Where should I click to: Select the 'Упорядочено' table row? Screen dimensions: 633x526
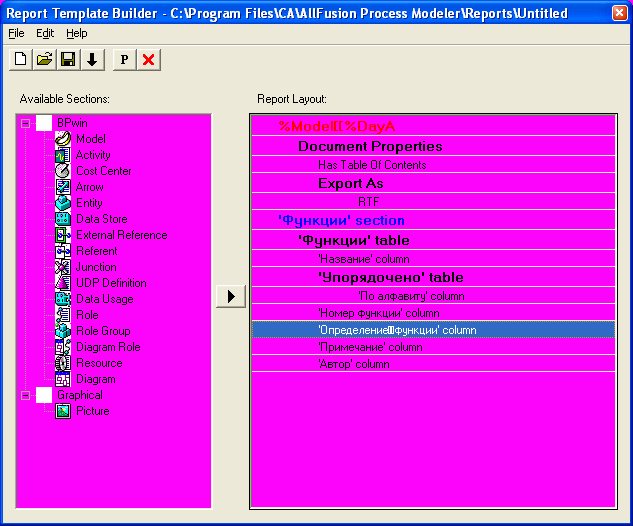pos(433,277)
